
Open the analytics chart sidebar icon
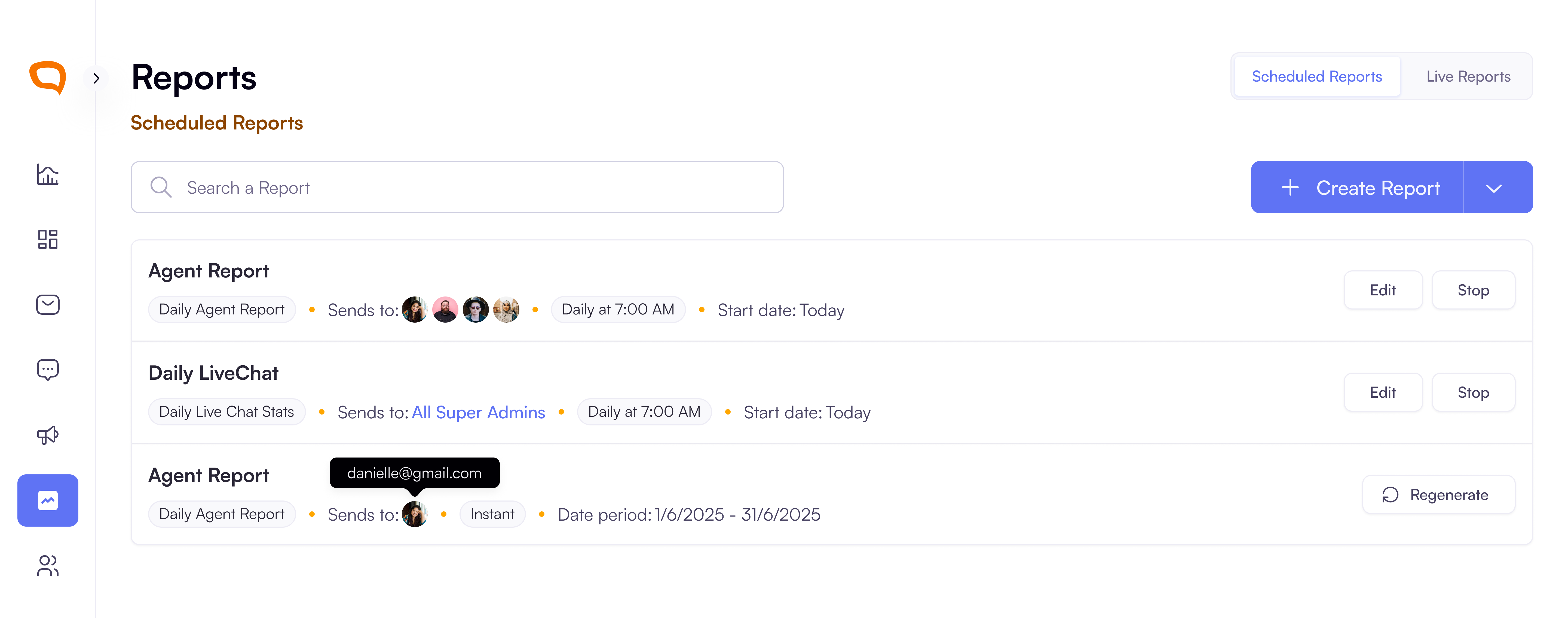tap(47, 175)
